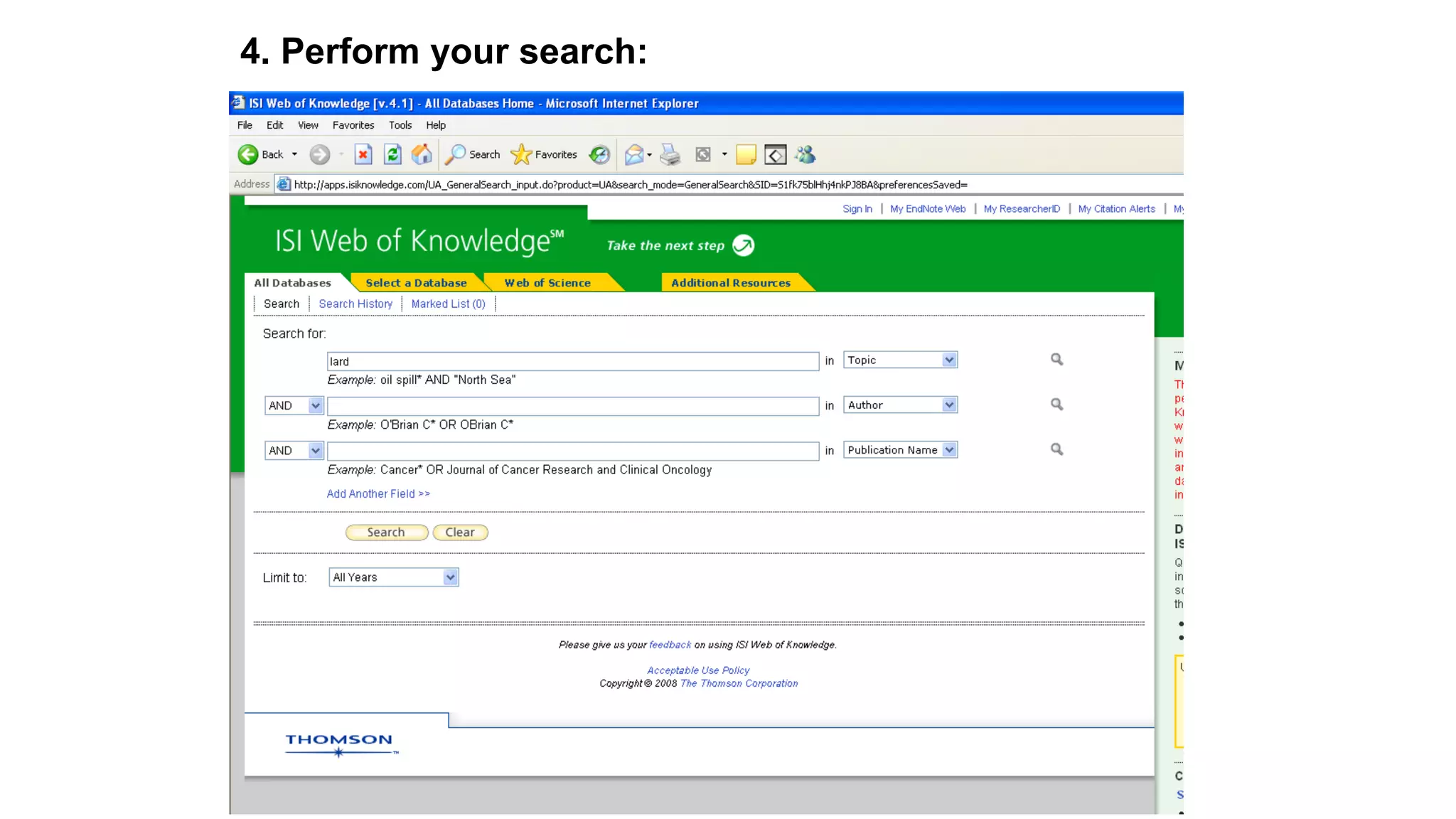Click the IE window title bar icon
Viewport: 1456px width, 819px height.
(239, 102)
